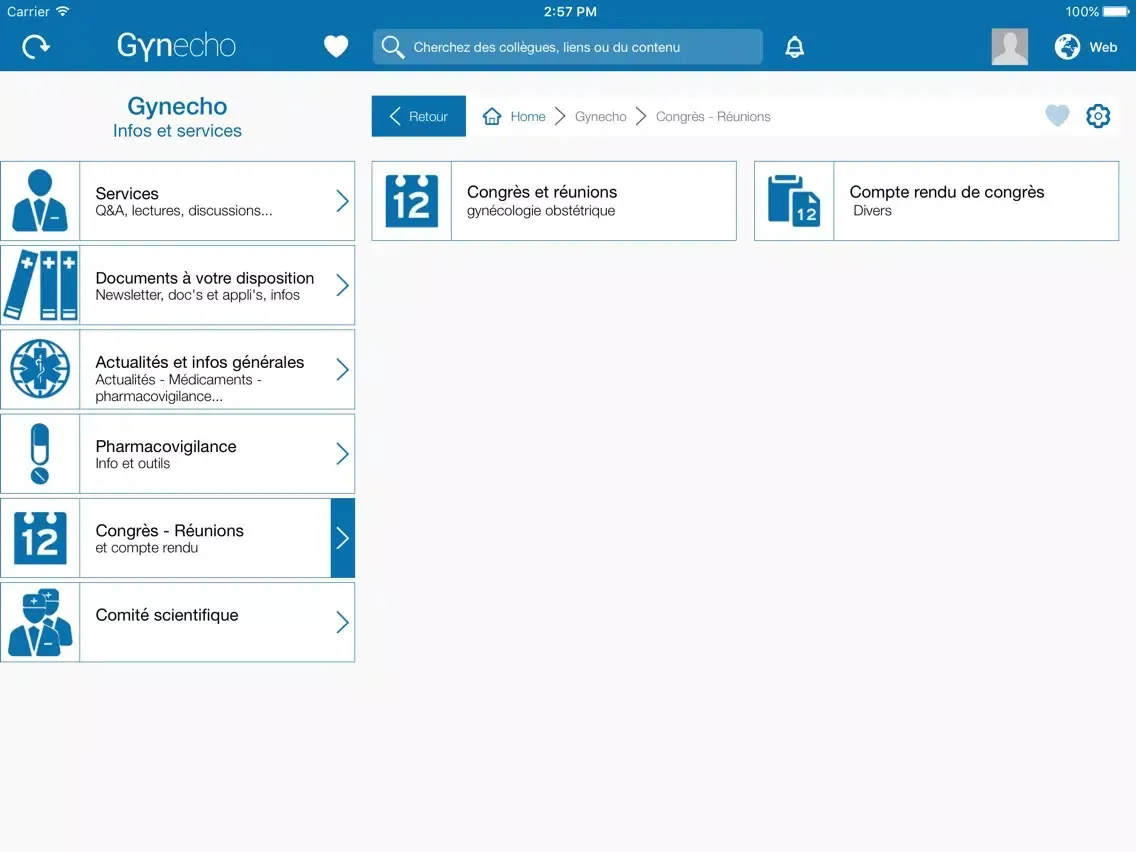
Task: Click the Gynecho logo in header
Action: 176,46
